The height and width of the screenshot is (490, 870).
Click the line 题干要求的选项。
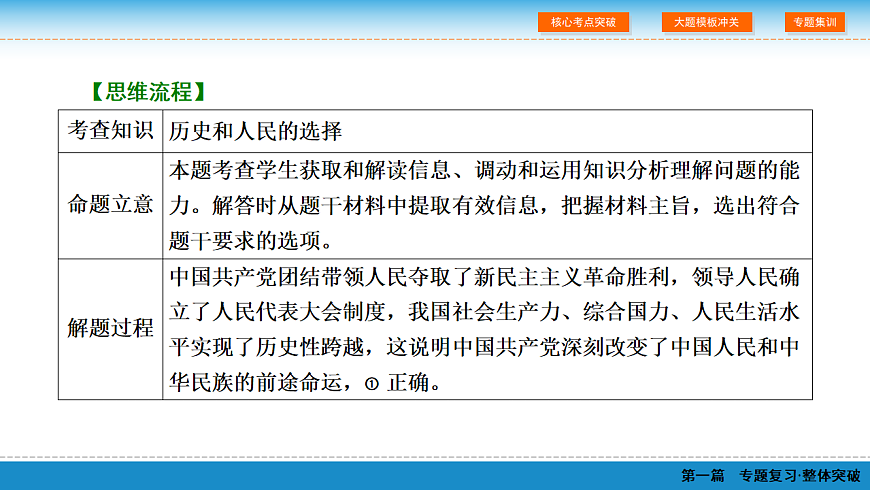point(251,241)
